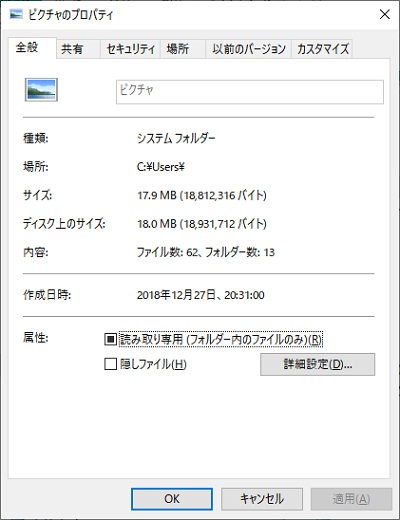Image resolution: width=400 pixels, height=520 pixels.
Task: Click the large Pictures folder thumbnail icon
Action: pyautogui.click(x=41, y=90)
